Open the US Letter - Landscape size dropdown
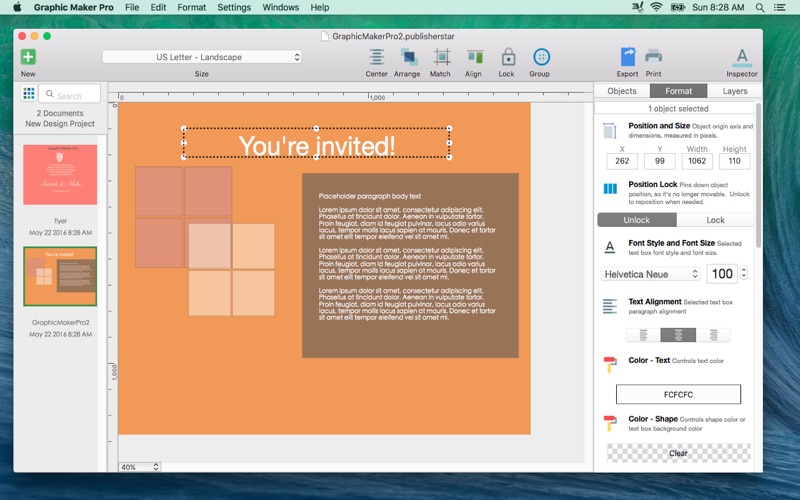Image resolution: width=800 pixels, height=500 pixels. [202, 57]
